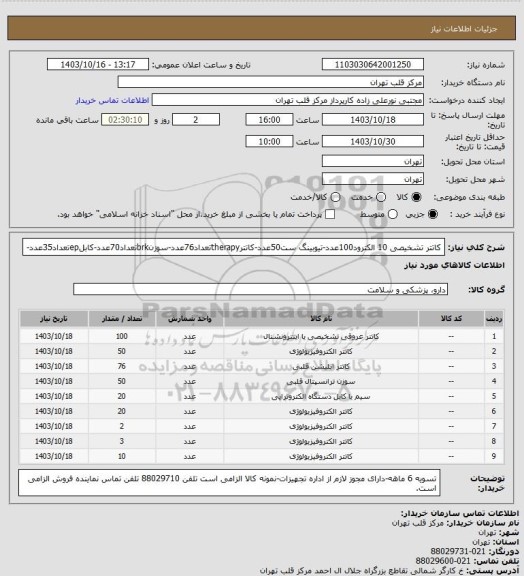The width and height of the screenshot is (524, 576).
Task: Click the deadline time field 16:00
Action: tap(269, 120)
